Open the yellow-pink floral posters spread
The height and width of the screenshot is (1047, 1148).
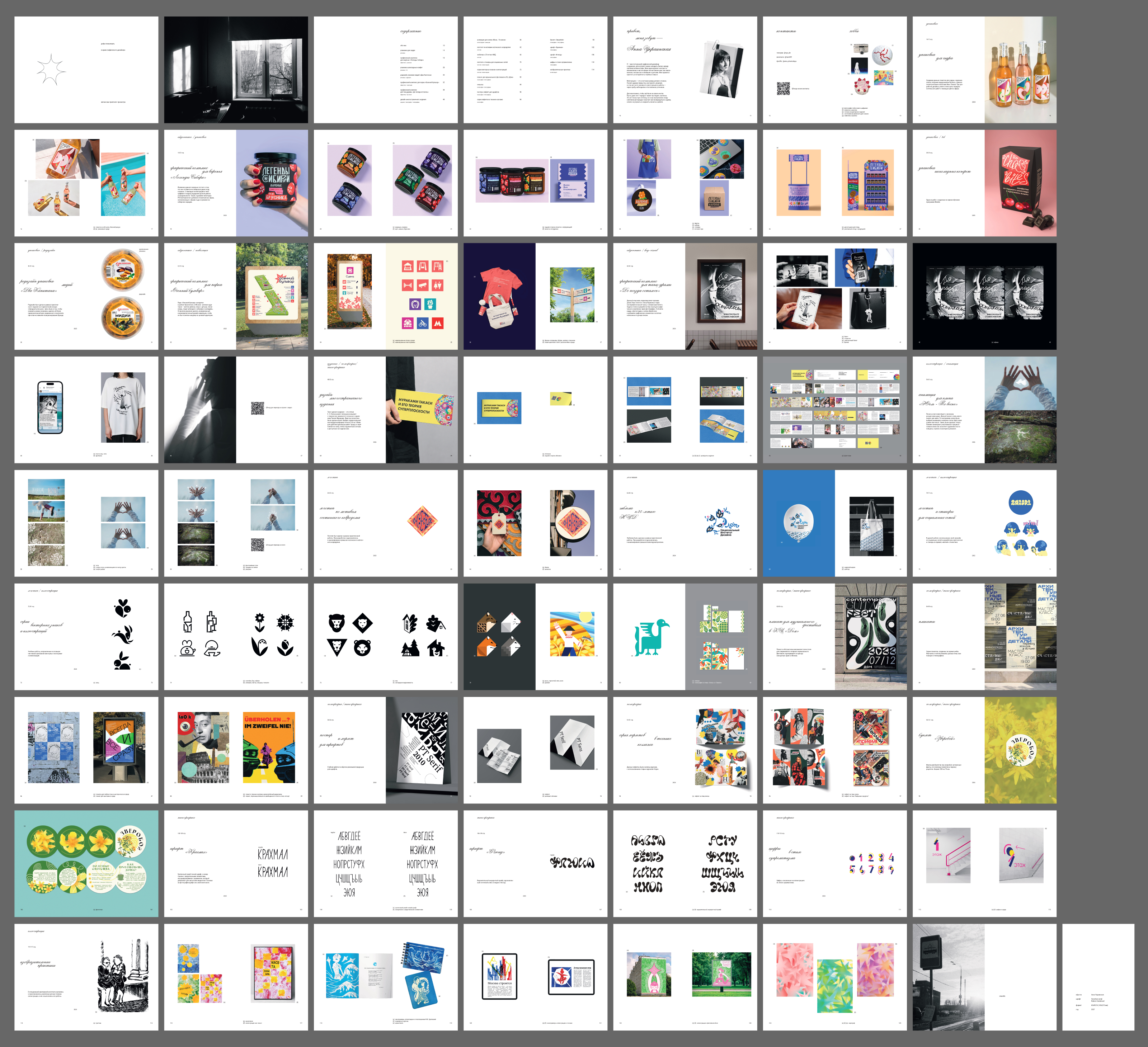236,977
